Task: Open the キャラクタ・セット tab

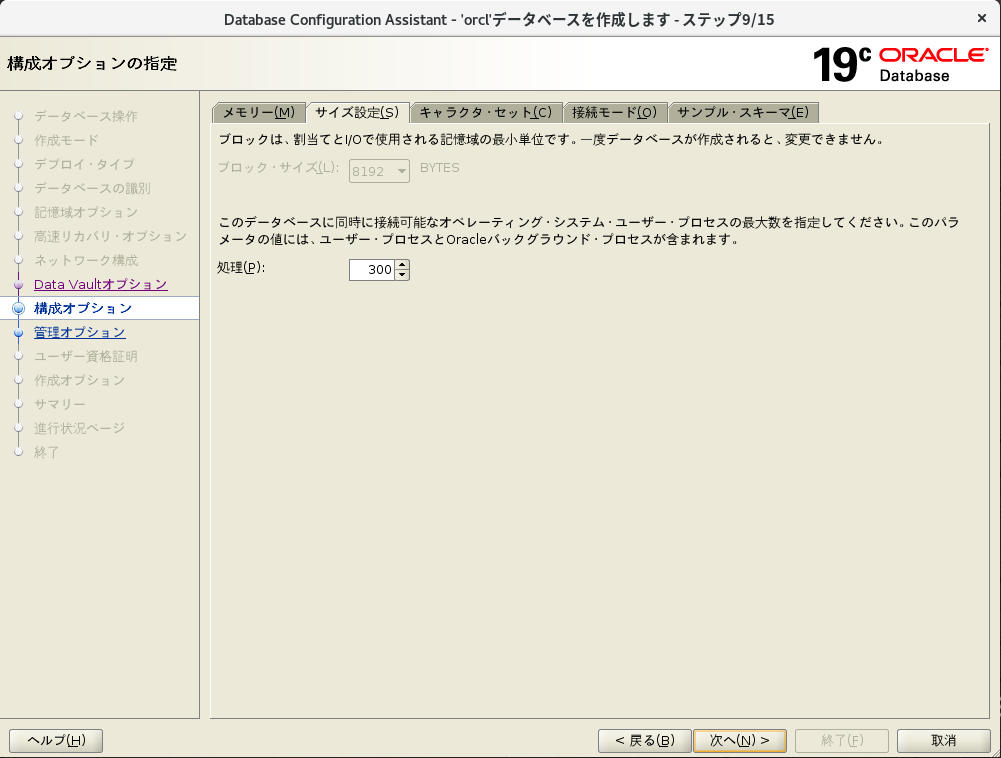Action: coord(485,112)
